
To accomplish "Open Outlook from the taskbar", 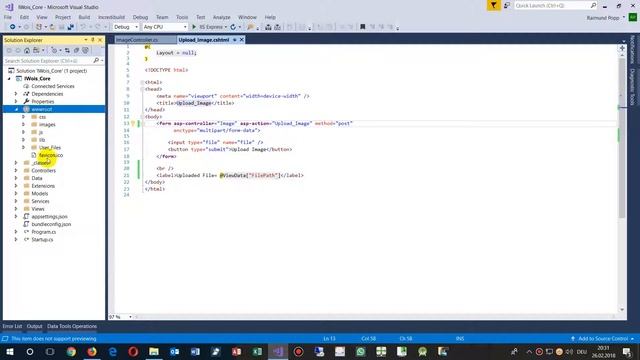I will (x=175, y=351).
